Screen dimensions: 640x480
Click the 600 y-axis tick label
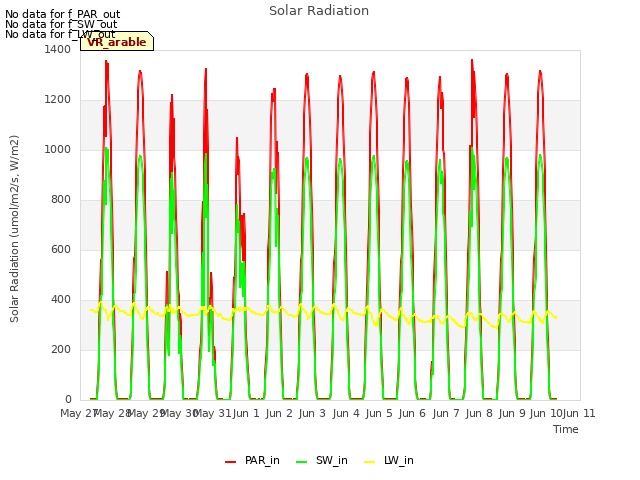click(61, 249)
